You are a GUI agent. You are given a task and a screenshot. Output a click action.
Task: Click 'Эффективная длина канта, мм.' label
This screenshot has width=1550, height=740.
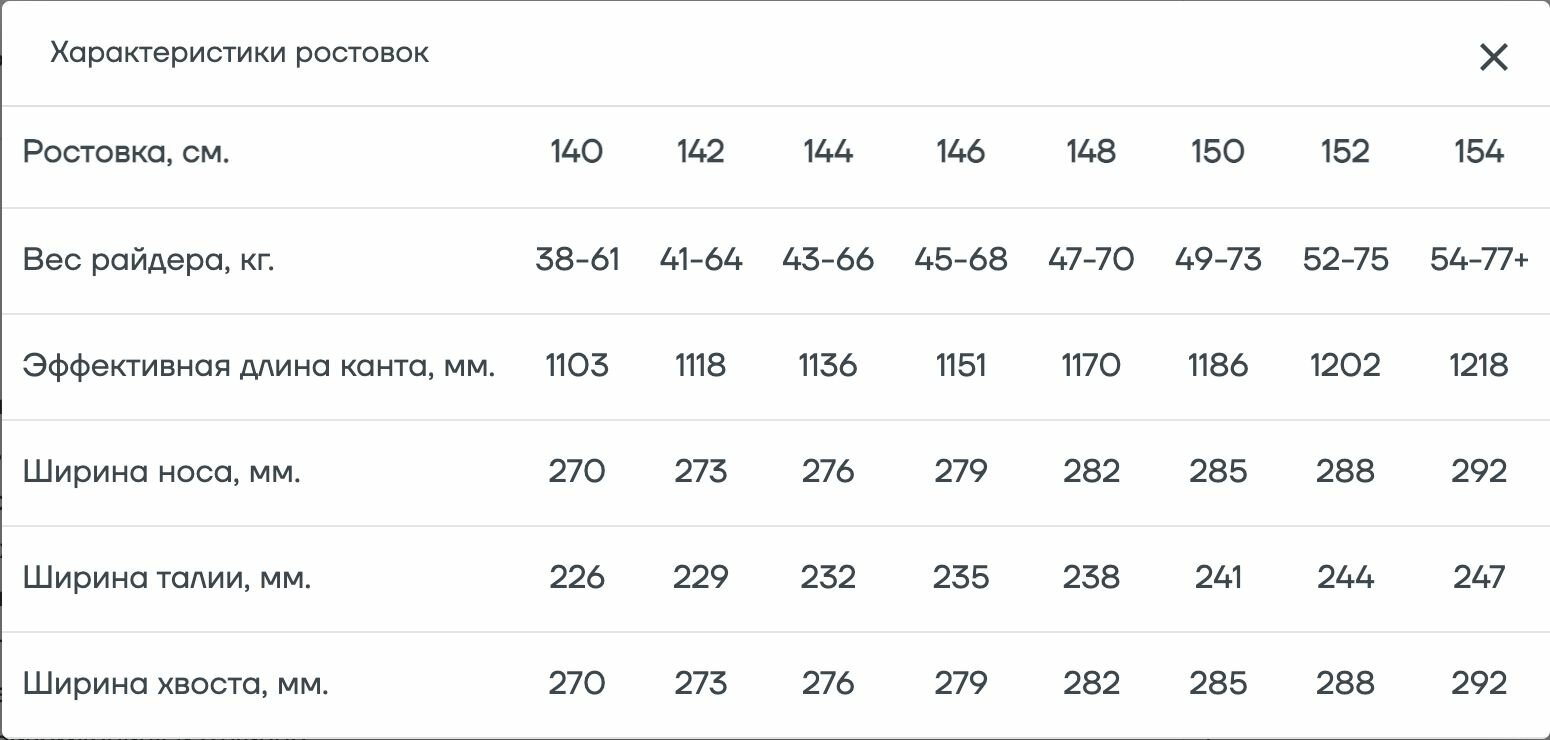(x=259, y=366)
